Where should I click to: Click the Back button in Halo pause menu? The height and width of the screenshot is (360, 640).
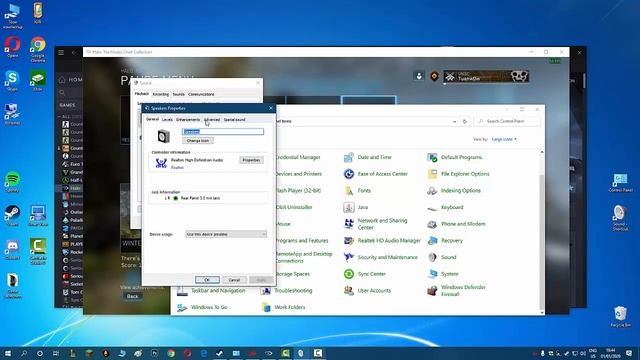pyautogui.click(x=132, y=296)
